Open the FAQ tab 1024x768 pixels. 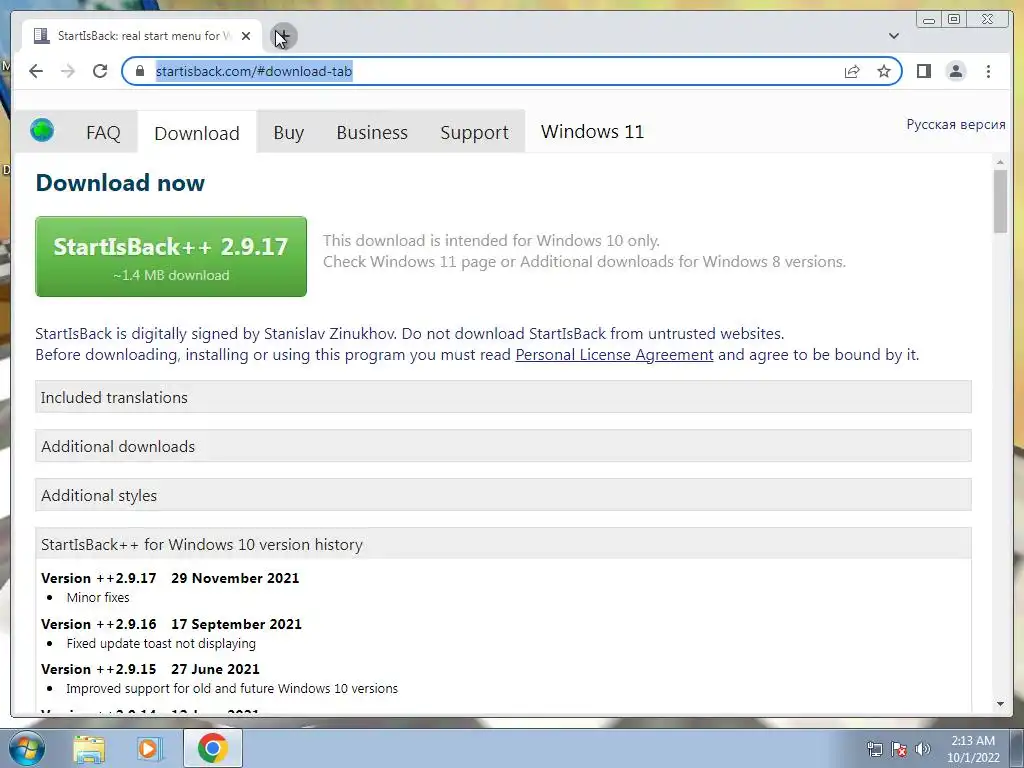click(103, 133)
